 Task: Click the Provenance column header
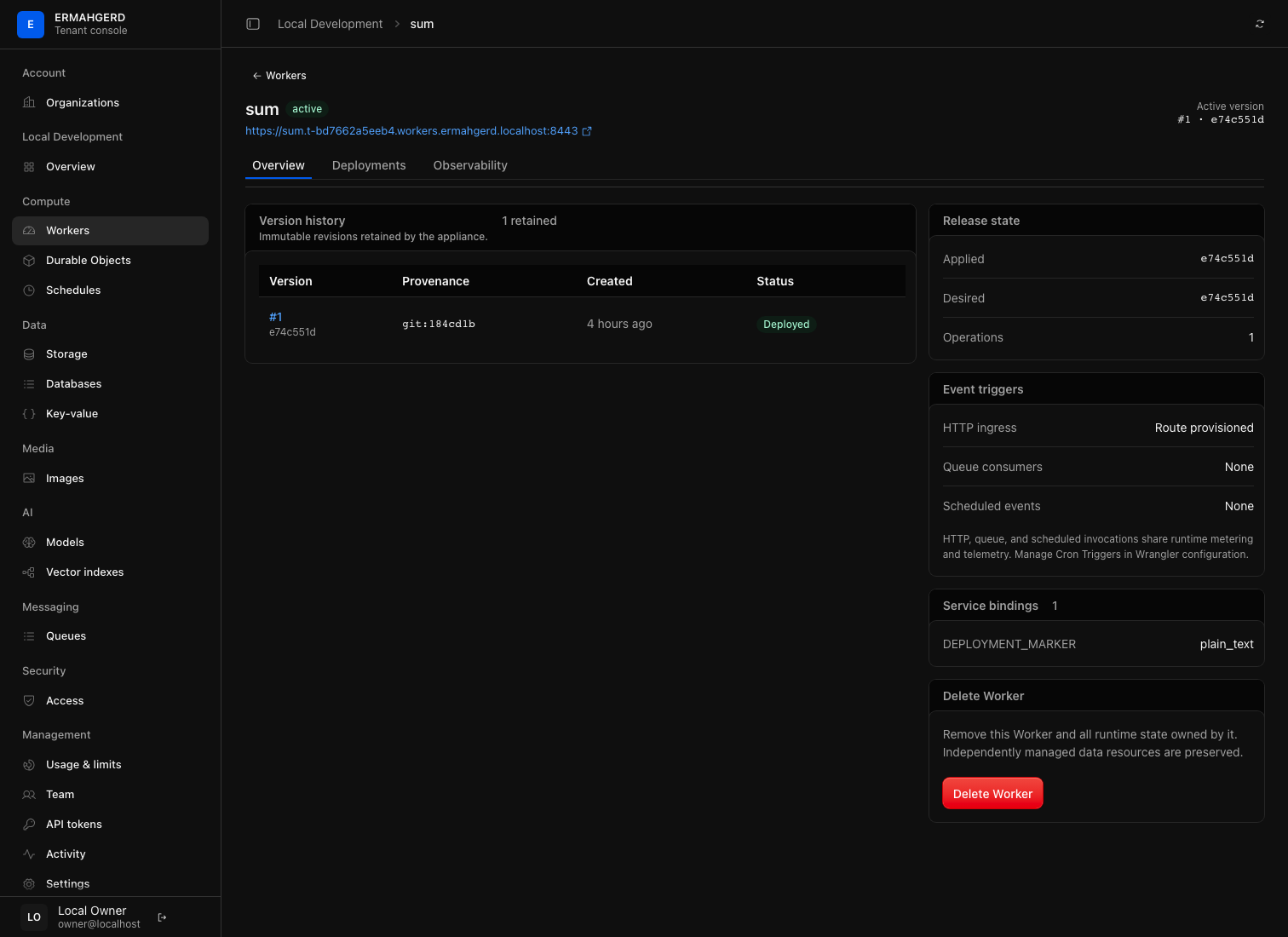click(435, 281)
